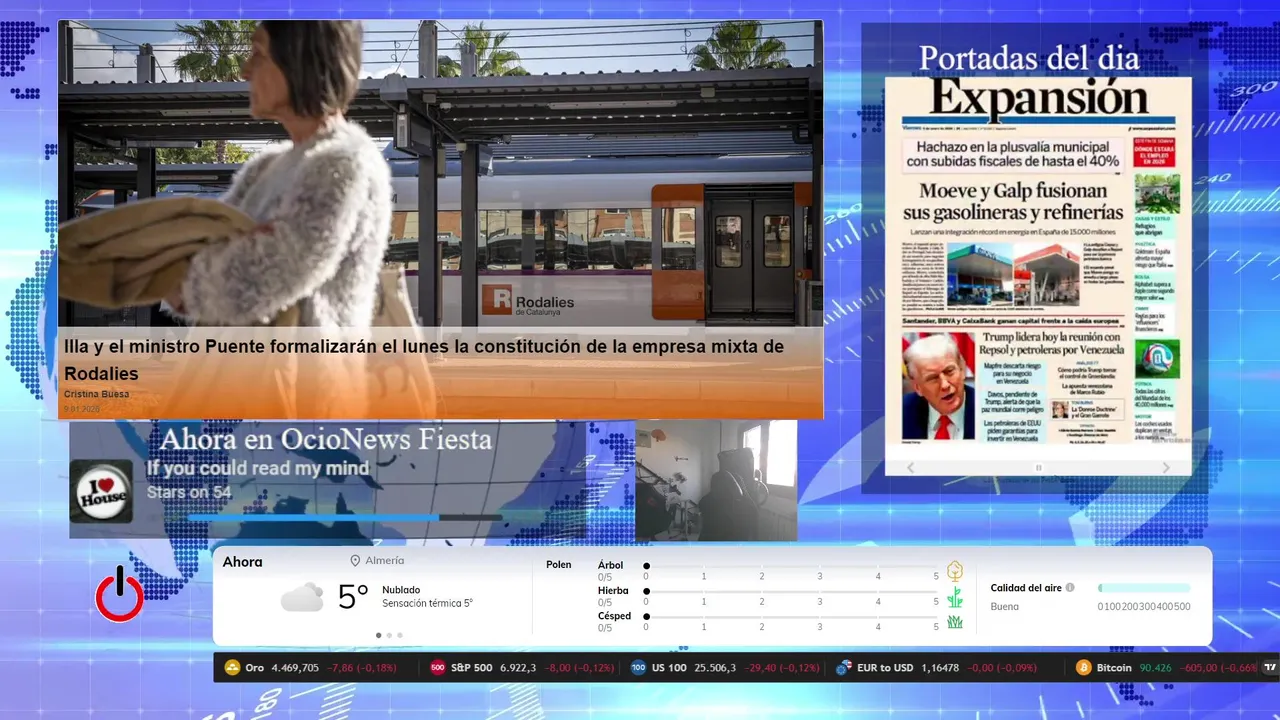Screen dimensions: 1280x720
Task: Click the "5°" temperature reading
Action: click(353, 597)
